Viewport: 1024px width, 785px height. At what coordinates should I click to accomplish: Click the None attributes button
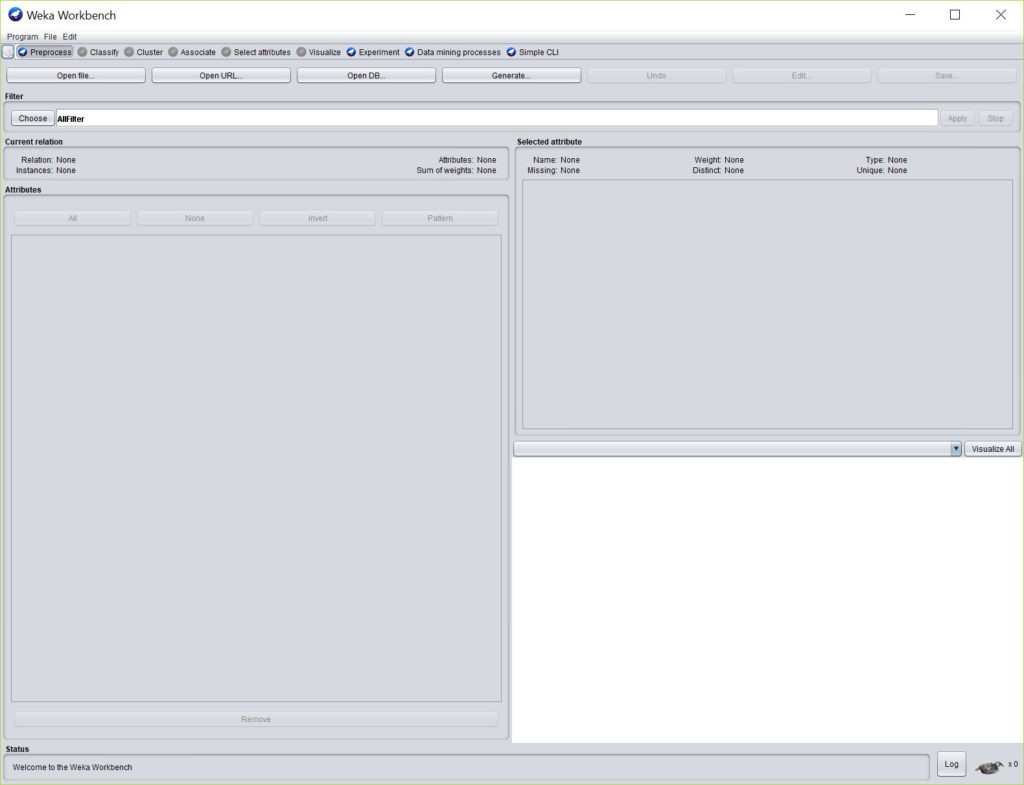point(195,218)
